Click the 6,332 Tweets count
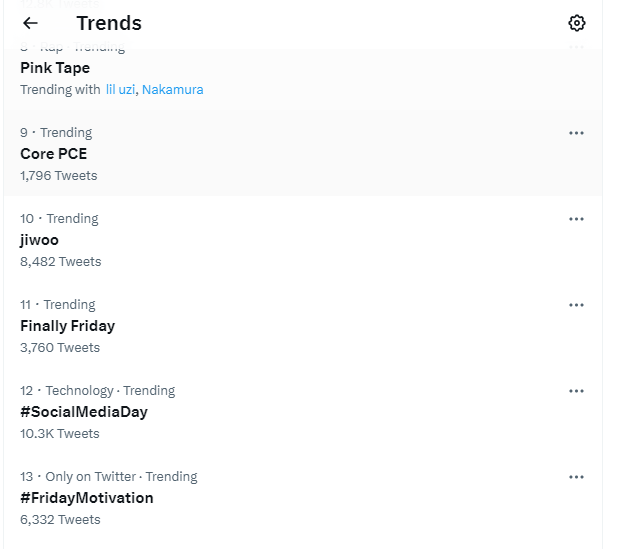 tap(60, 520)
